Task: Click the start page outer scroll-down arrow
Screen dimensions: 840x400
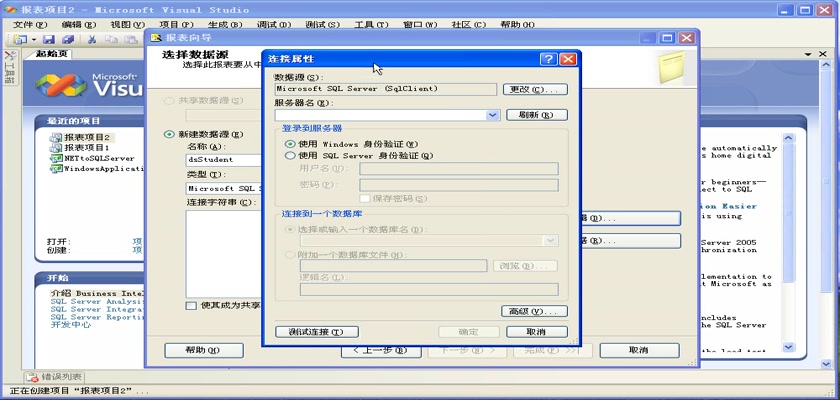Action: [826, 364]
